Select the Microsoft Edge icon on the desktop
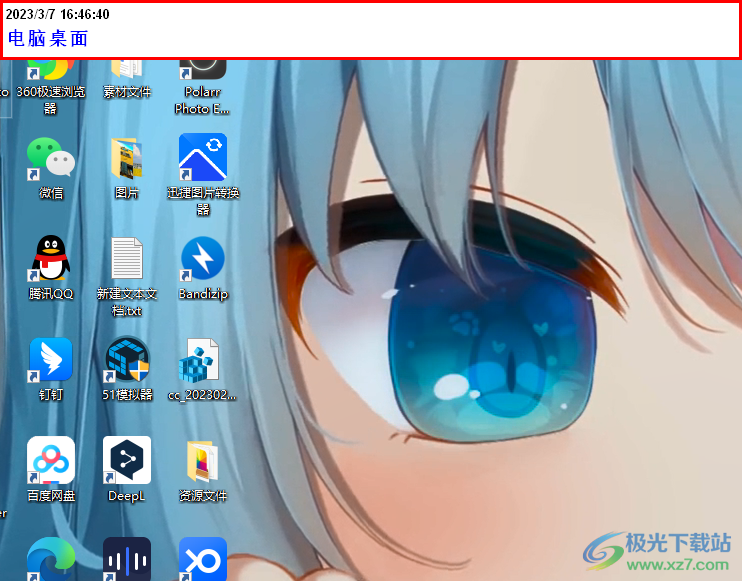Screen dimensions: 742x581 (51, 559)
